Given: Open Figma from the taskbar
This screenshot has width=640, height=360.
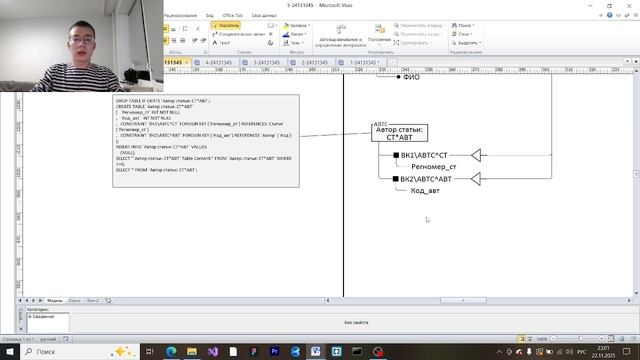Looking at the screenshot, I should 254,351.
